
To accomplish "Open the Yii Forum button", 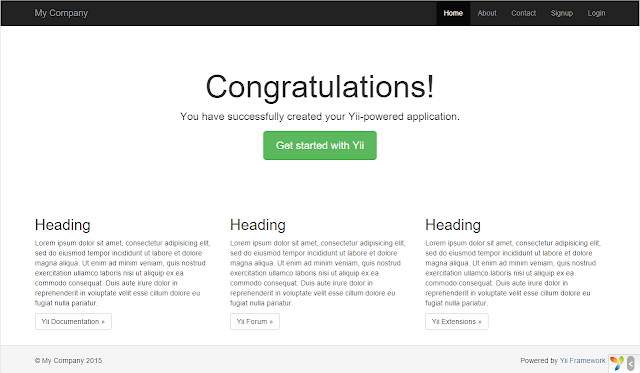I will tap(255, 322).
